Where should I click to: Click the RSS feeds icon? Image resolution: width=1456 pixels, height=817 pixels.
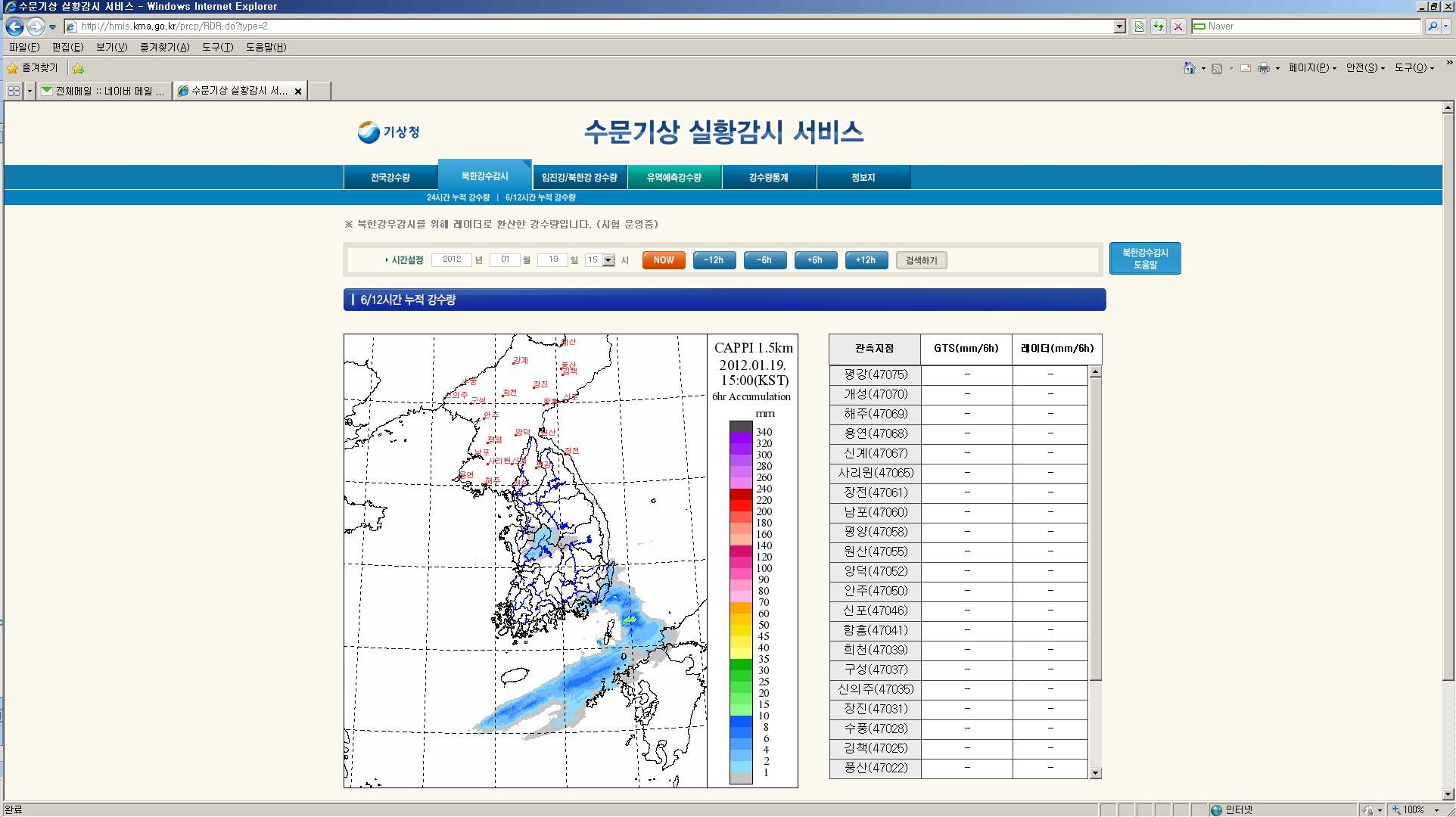coord(1217,68)
